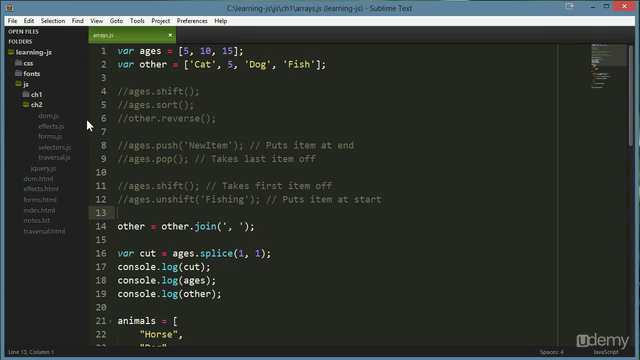Click 'console.log(ages);' on line 18
Screen dimensions: 640x360
167,280
